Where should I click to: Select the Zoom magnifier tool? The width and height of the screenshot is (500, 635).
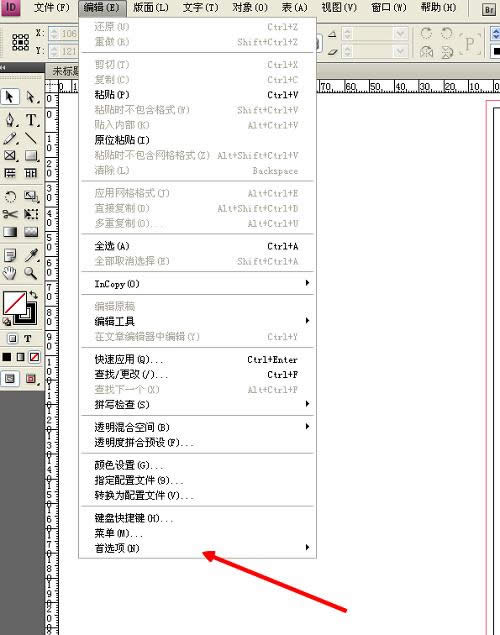pos(31,273)
